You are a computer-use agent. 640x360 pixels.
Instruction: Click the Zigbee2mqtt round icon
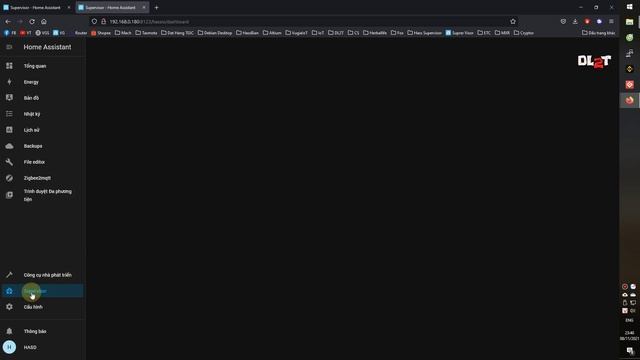click(x=9, y=178)
